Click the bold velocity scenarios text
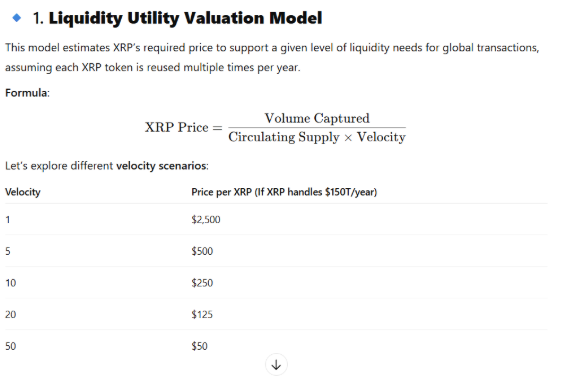This screenshot has height=379, width=571. coord(161,166)
